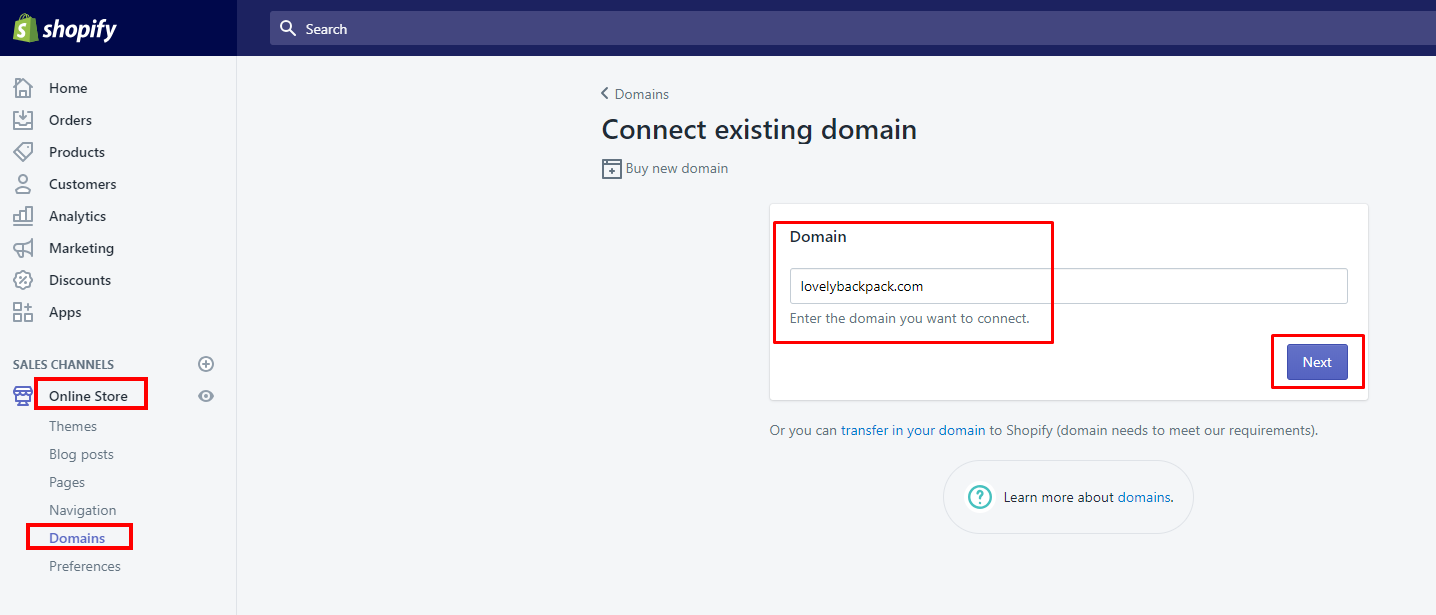
Task: Click the Apps grid icon
Action: point(23,312)
